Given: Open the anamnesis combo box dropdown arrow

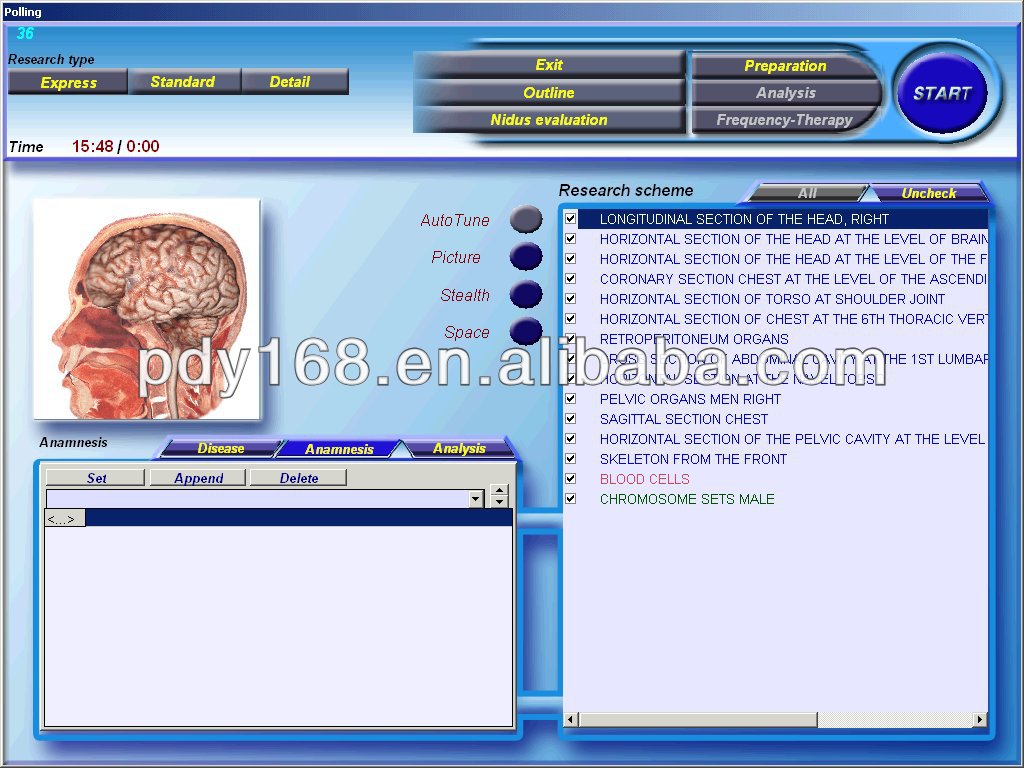Looking at the screenshot, I should pos(476,500).
